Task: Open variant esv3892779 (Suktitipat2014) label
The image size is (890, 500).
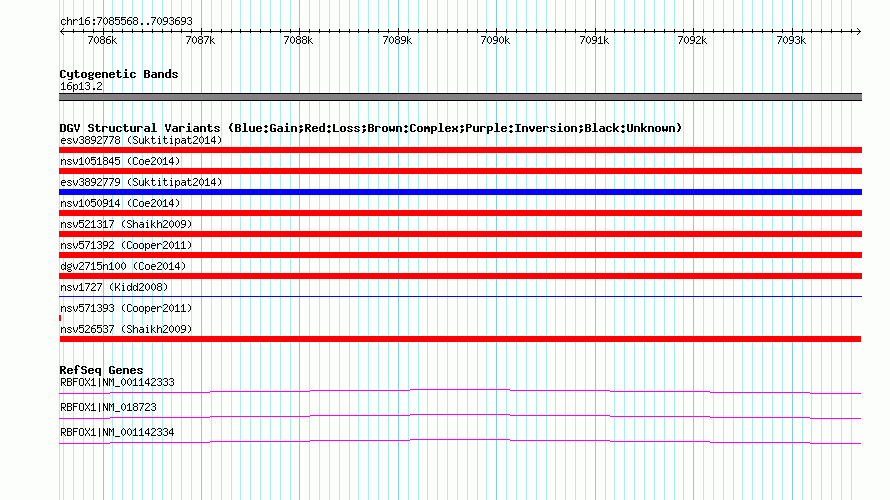Action: [141, 182]
